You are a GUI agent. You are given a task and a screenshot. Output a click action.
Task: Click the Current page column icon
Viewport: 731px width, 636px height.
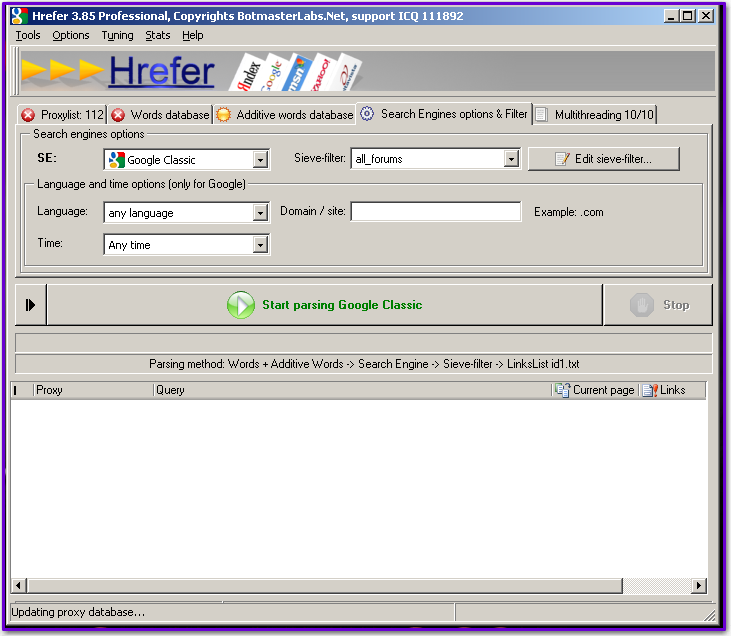pyautogui.click(x=562, y=390)
